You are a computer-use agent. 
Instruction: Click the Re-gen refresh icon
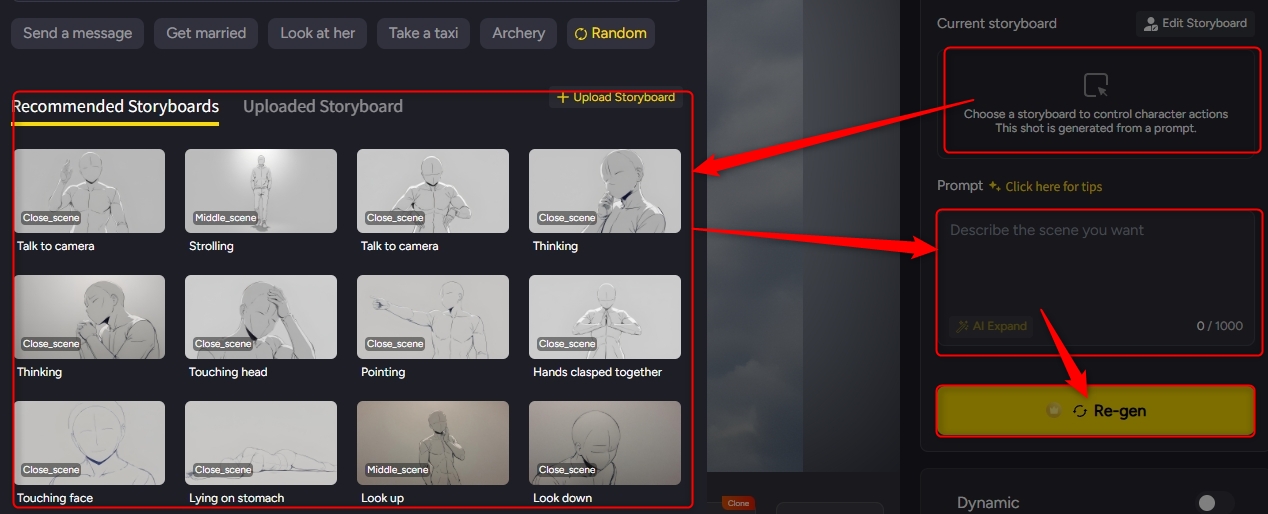coord(1079,411)
